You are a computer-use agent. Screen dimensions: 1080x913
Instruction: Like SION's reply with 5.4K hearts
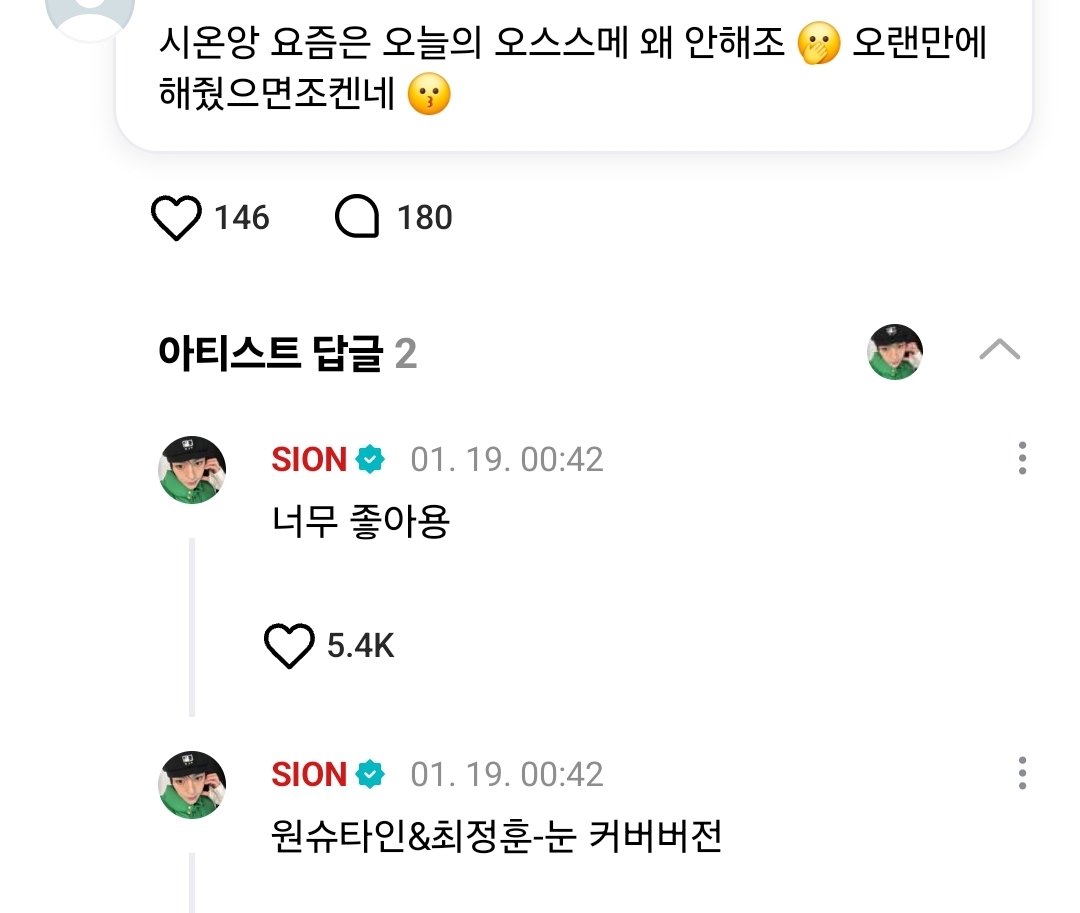tap(289, 646)
